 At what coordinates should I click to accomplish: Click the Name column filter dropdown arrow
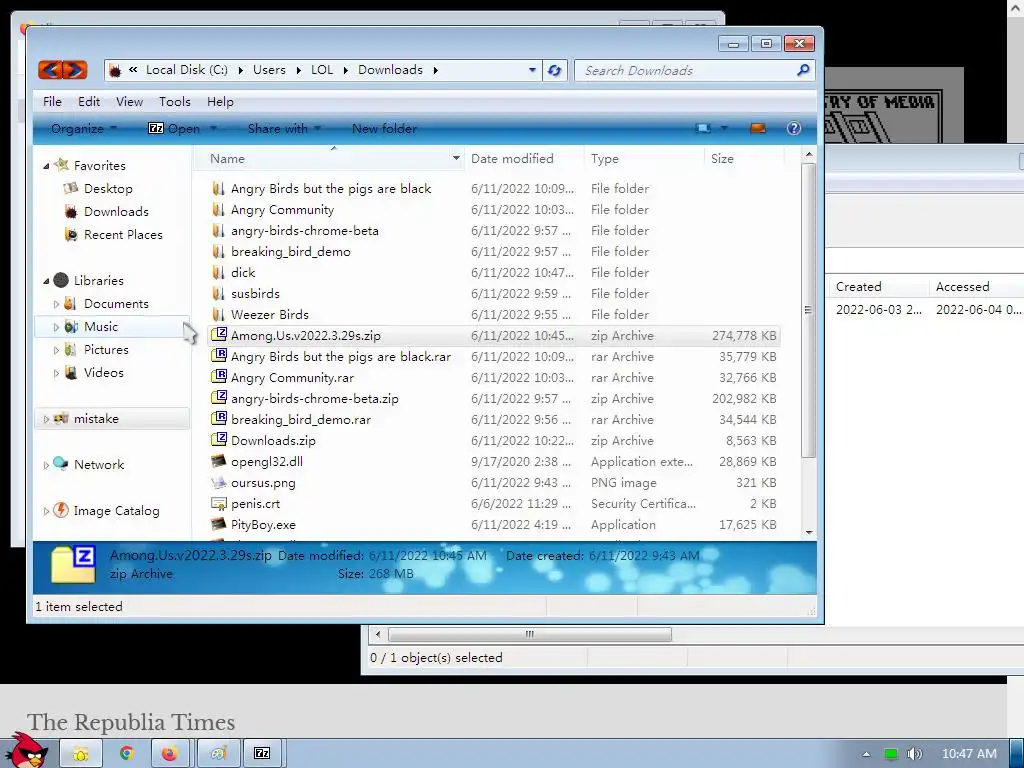[x=456, y=159]
